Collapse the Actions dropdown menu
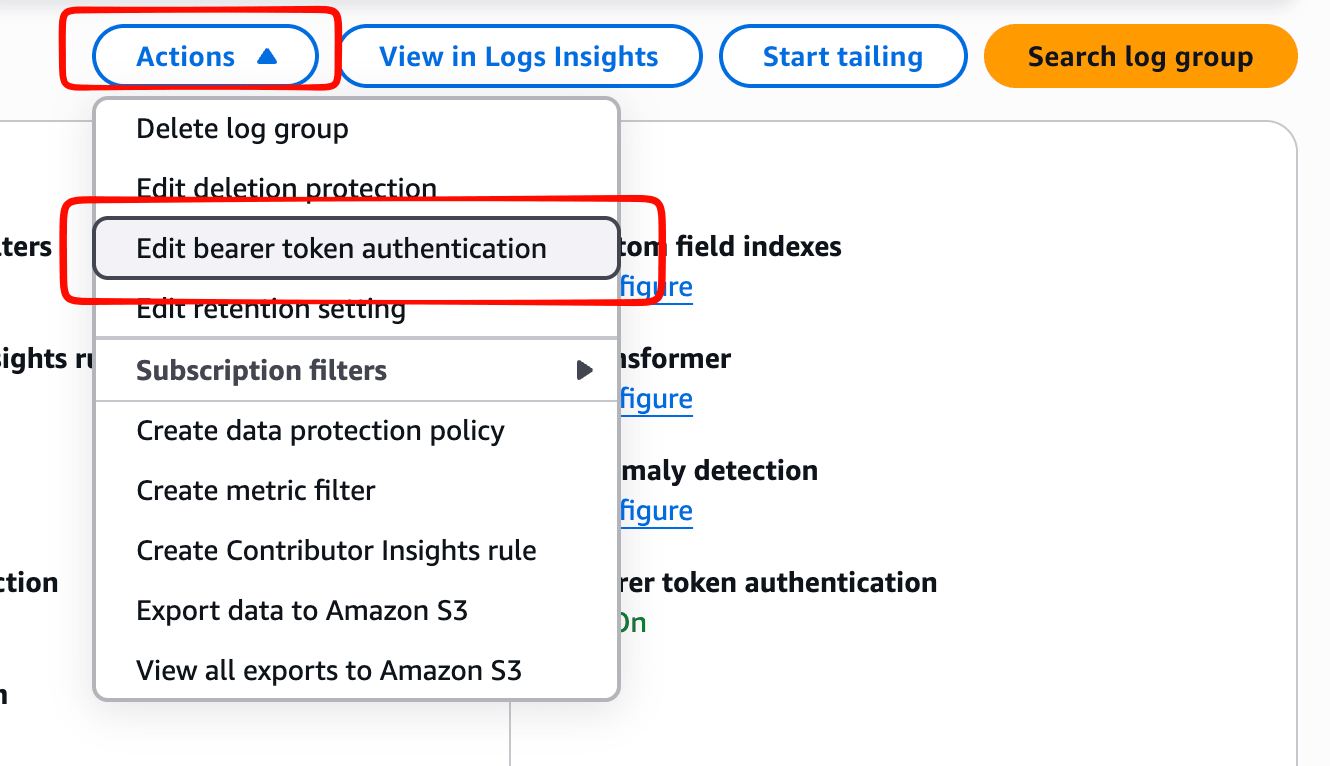 (x=205, y=57)
